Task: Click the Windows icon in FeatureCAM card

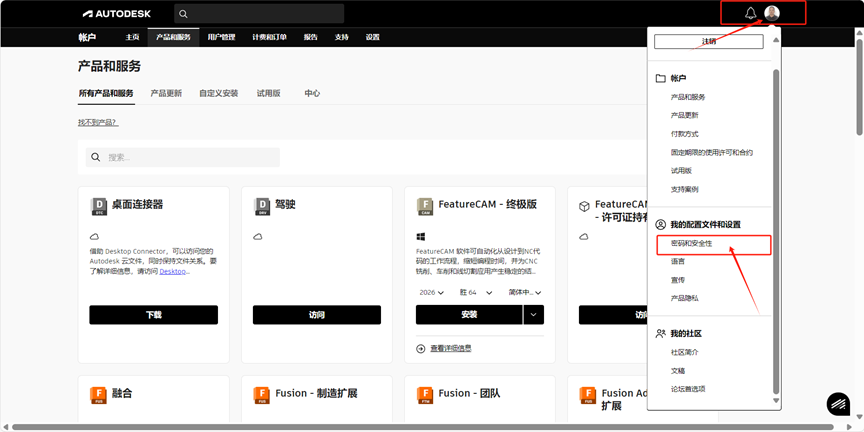Action: pyautogui.click(x=420, y=237)
